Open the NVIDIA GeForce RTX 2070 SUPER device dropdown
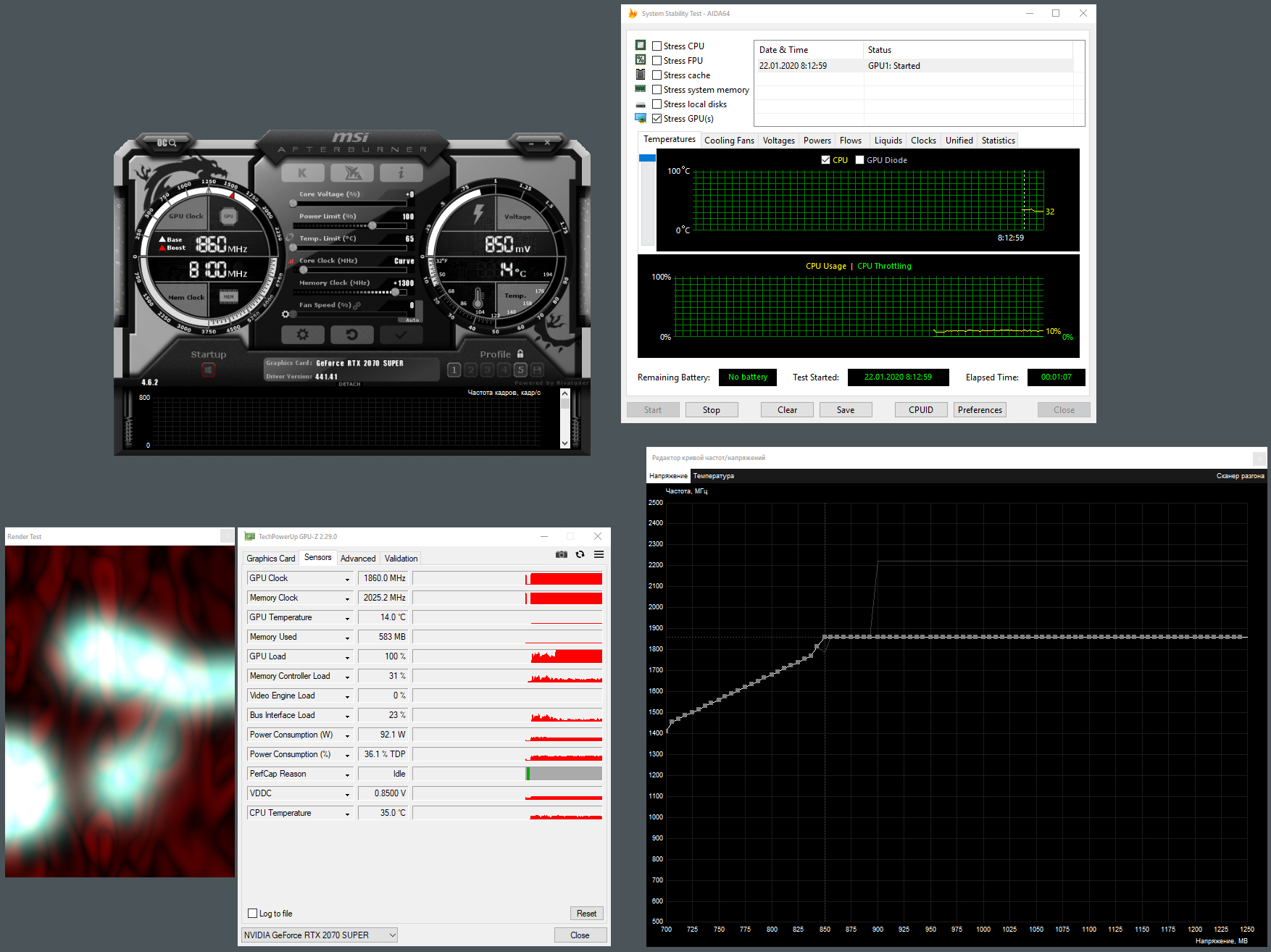Screen dimensions: 1271x952 coord(320,935)
